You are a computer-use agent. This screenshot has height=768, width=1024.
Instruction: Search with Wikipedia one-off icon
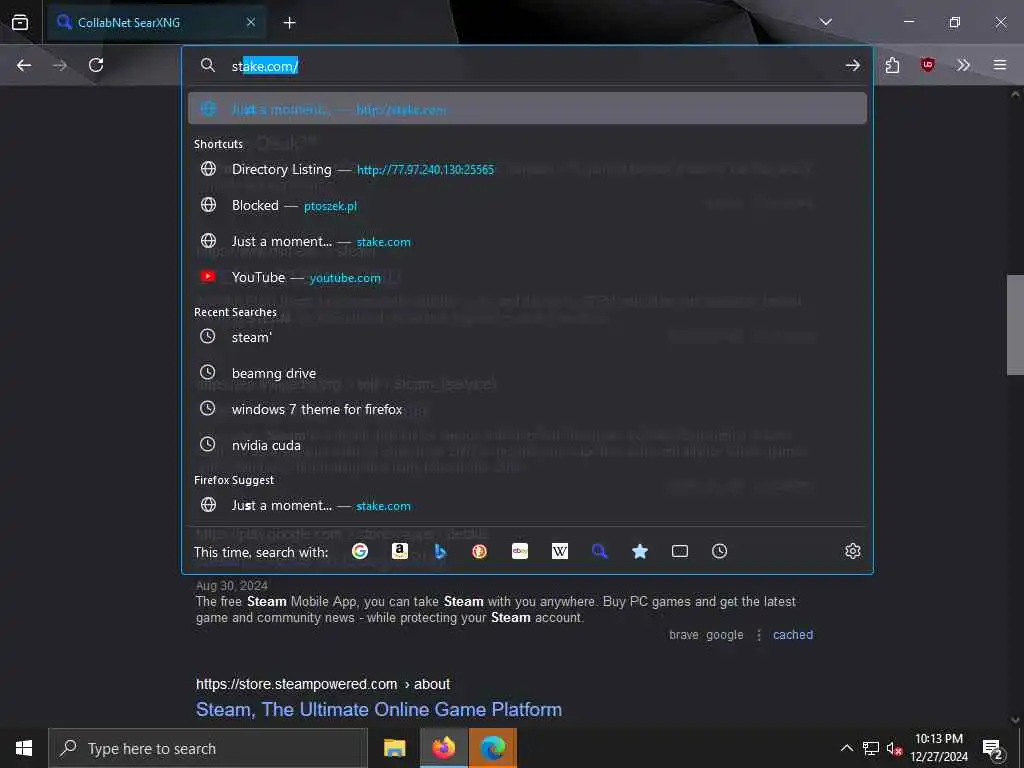click(560, 551)
